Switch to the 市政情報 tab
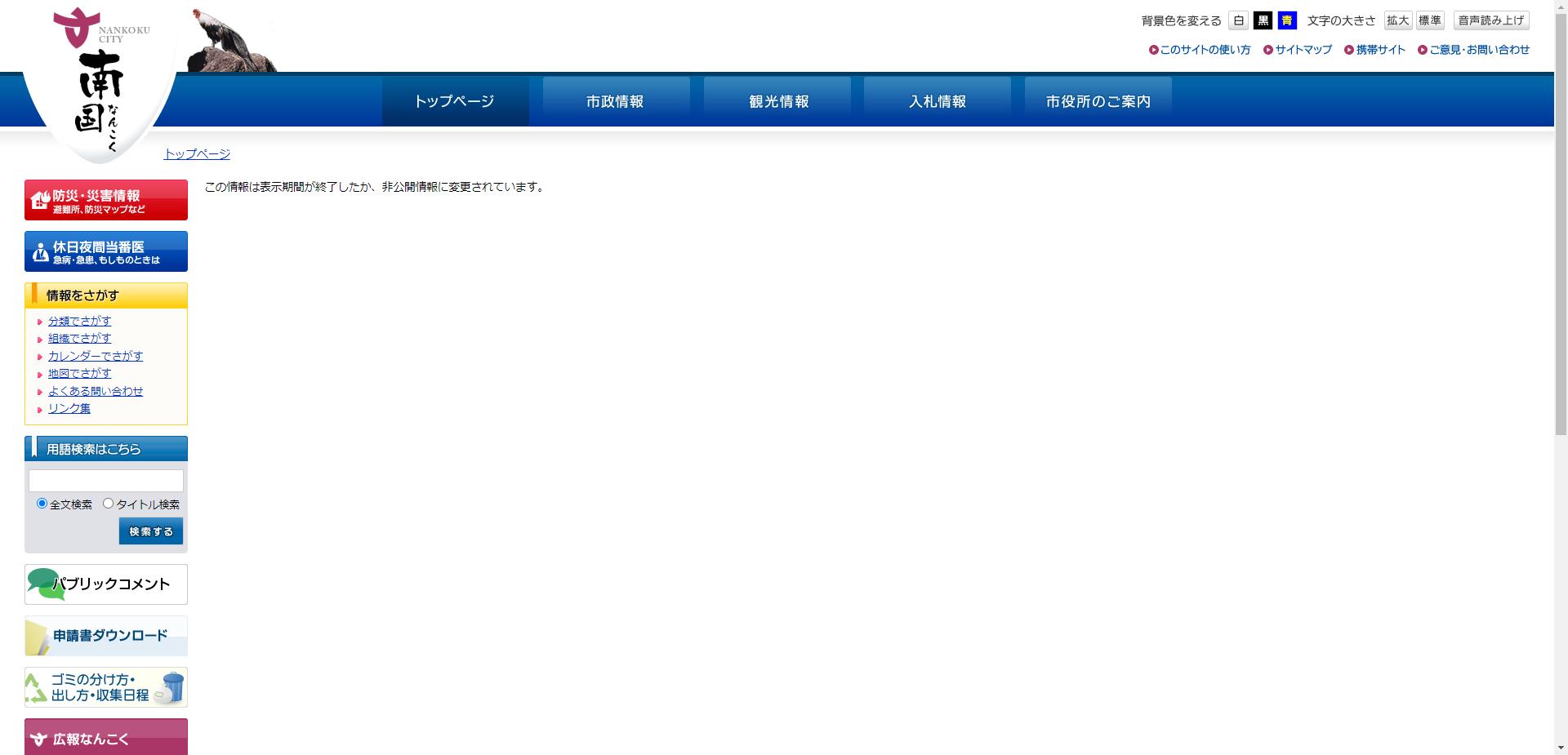 pos(616,100)
